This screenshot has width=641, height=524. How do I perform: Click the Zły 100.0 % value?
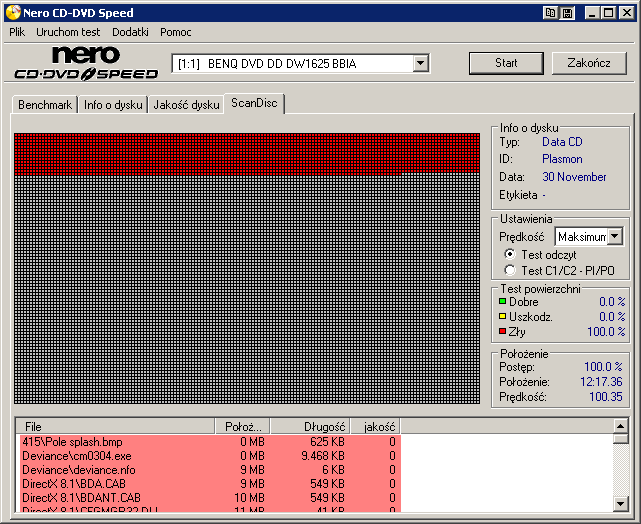606,331
